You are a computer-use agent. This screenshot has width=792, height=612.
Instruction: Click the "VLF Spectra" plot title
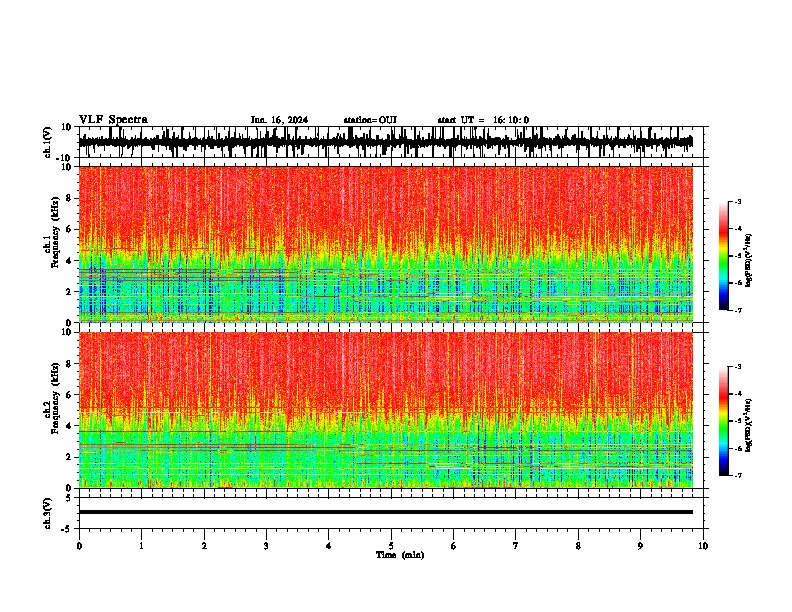(x=113, y=120)
